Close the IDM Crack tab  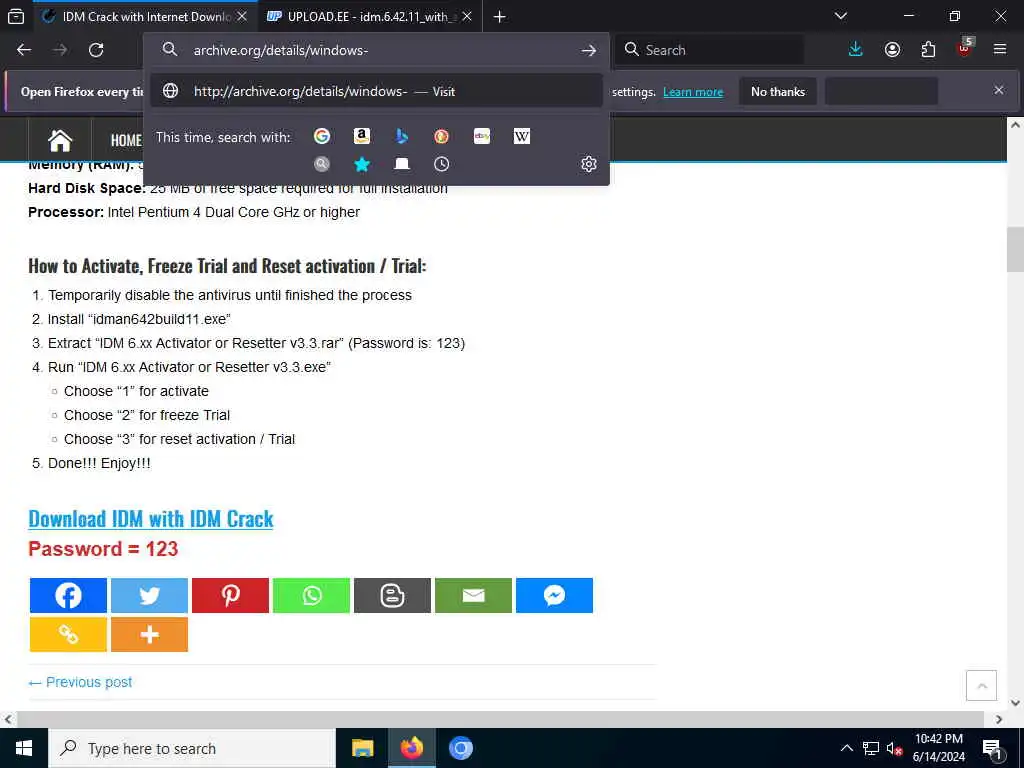[x=242, y=17]
